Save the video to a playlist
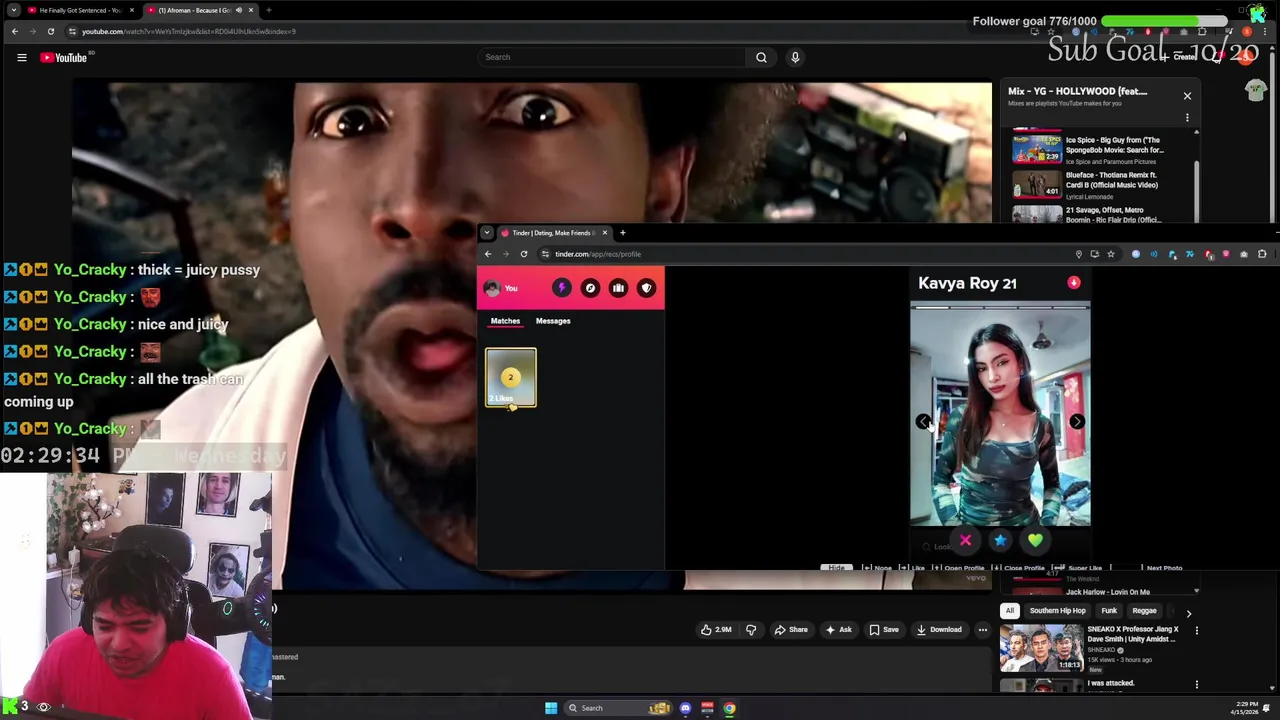The width and height of the screenshot is (1280, 720). pyautogui.click(x=883, y=630)
